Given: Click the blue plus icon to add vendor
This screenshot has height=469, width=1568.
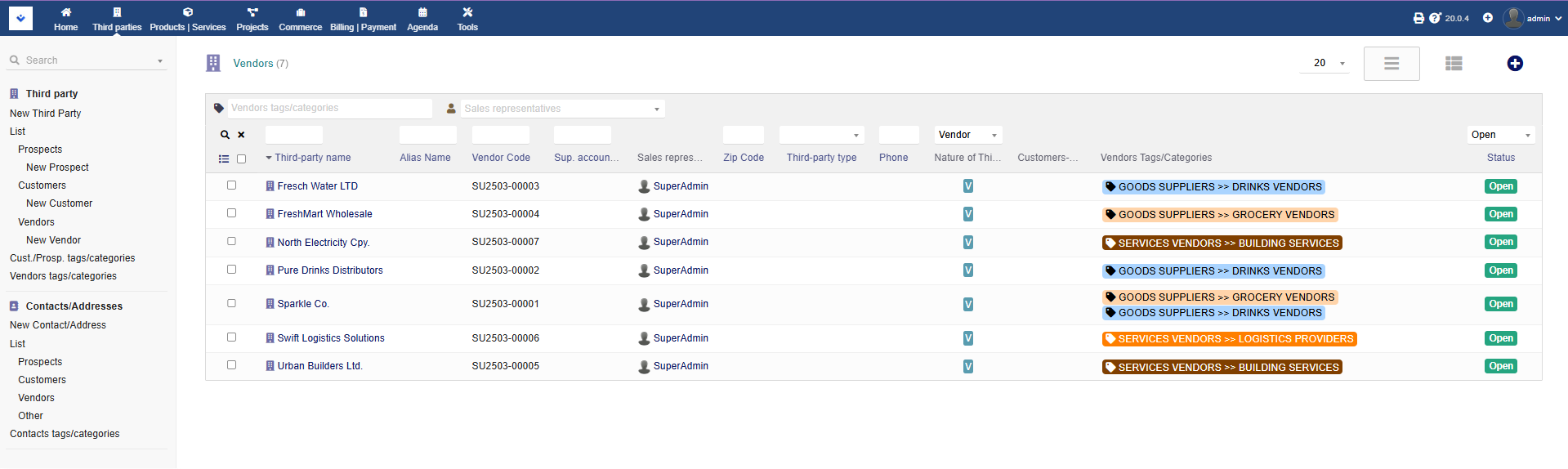Looking at the screenshot, I should pos(1514,64).
